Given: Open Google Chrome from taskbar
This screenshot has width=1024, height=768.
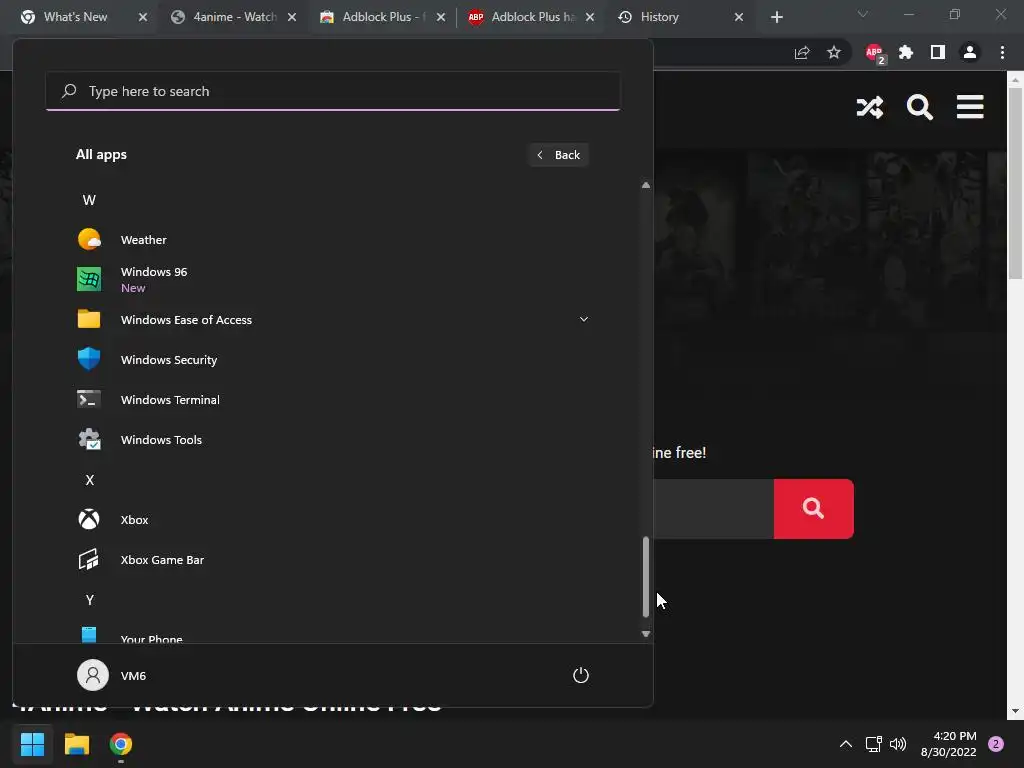Looking at the screenshot, I should coord(121,744).
